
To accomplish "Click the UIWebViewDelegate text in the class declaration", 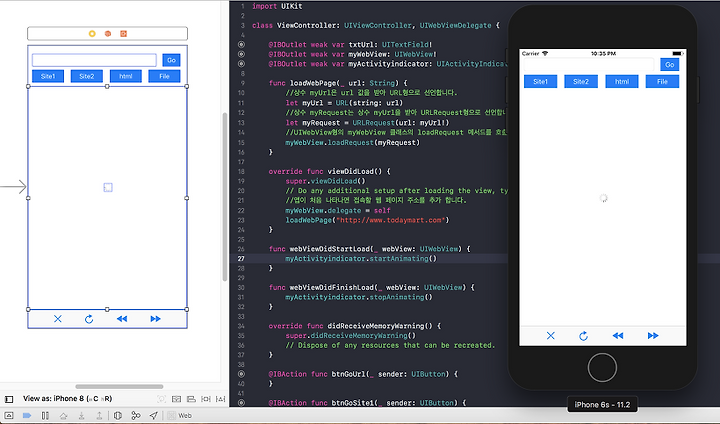I will point(455,25).
